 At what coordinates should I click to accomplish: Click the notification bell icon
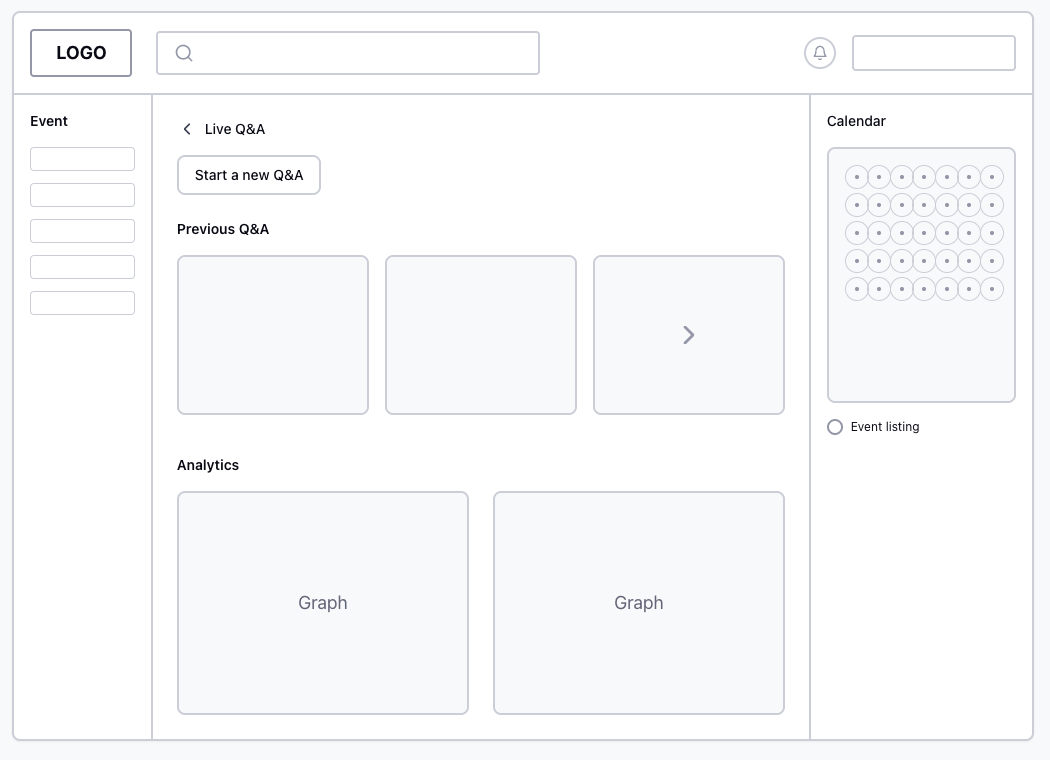coord(820,53)
